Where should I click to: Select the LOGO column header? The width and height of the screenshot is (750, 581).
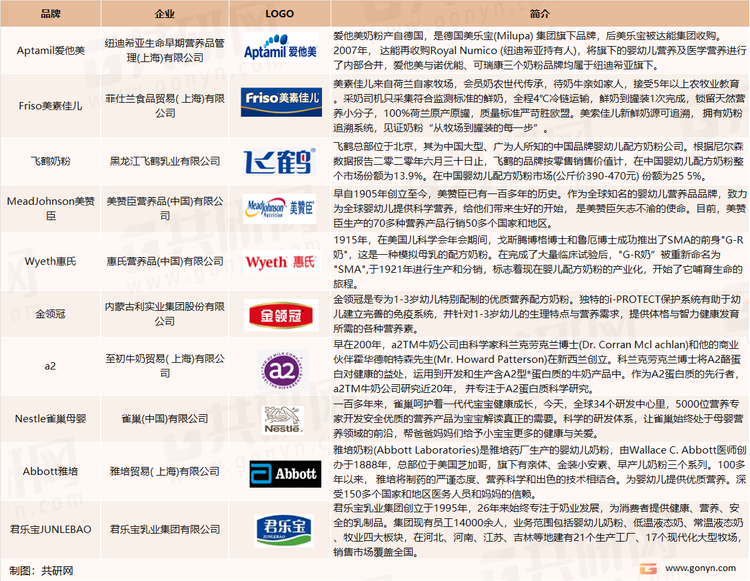click(280, 13)
